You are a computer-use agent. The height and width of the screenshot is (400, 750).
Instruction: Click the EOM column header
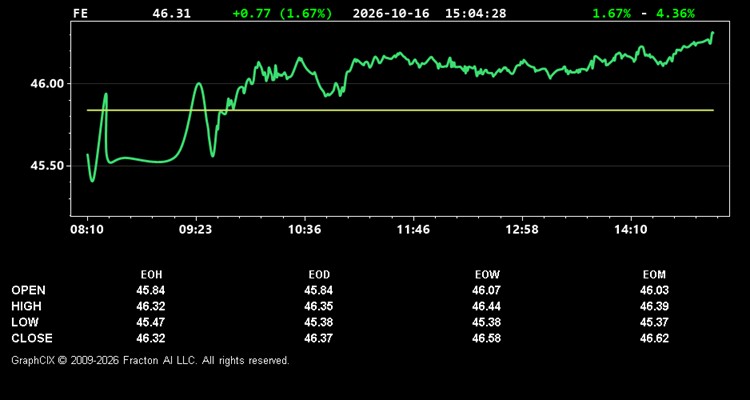654,275
